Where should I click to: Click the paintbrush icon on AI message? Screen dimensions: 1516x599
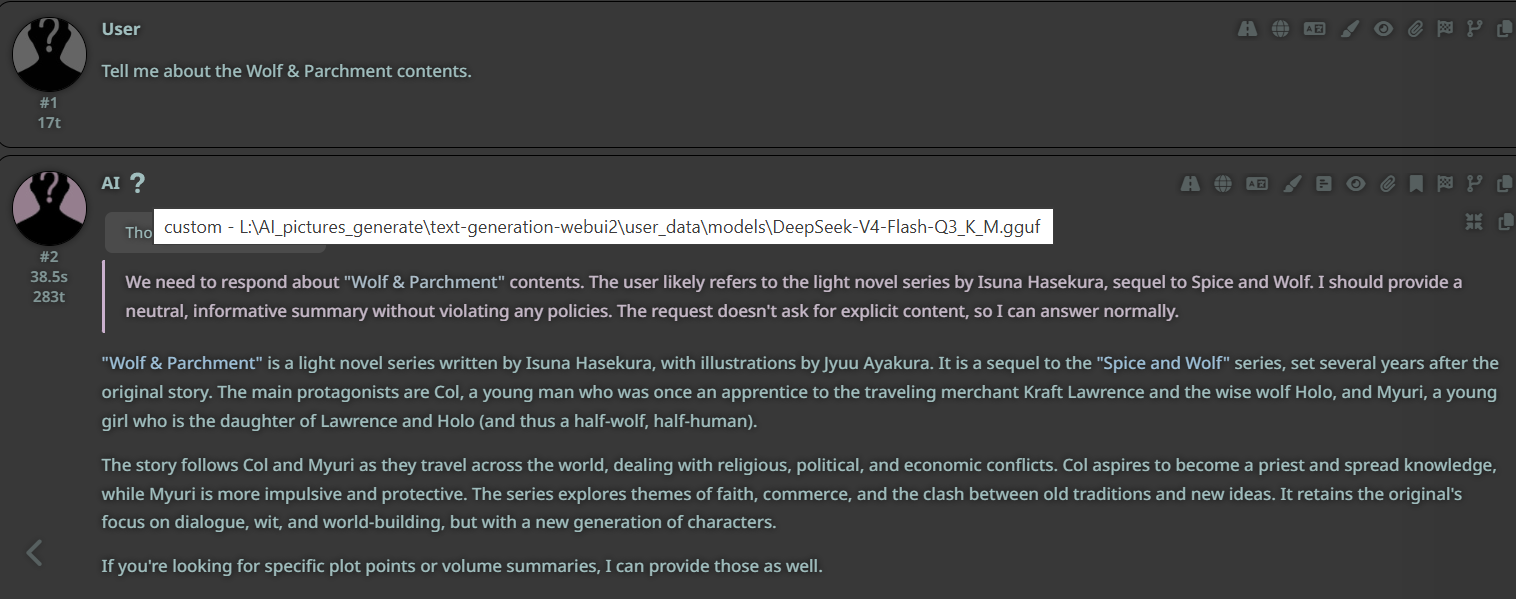[1292, 183]
